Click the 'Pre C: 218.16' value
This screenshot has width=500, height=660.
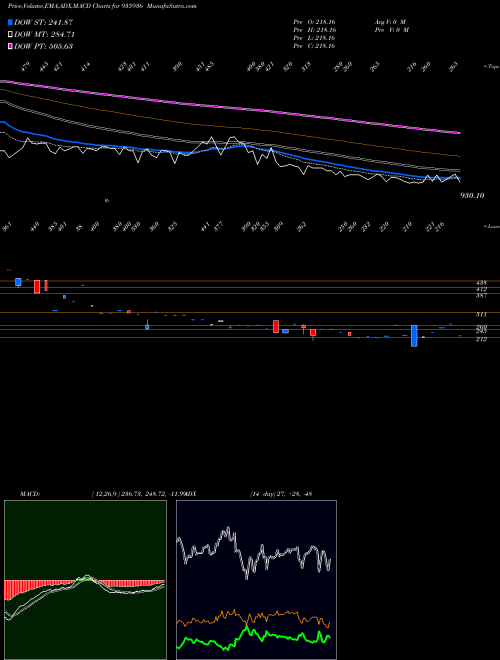(x=314, y=46)
